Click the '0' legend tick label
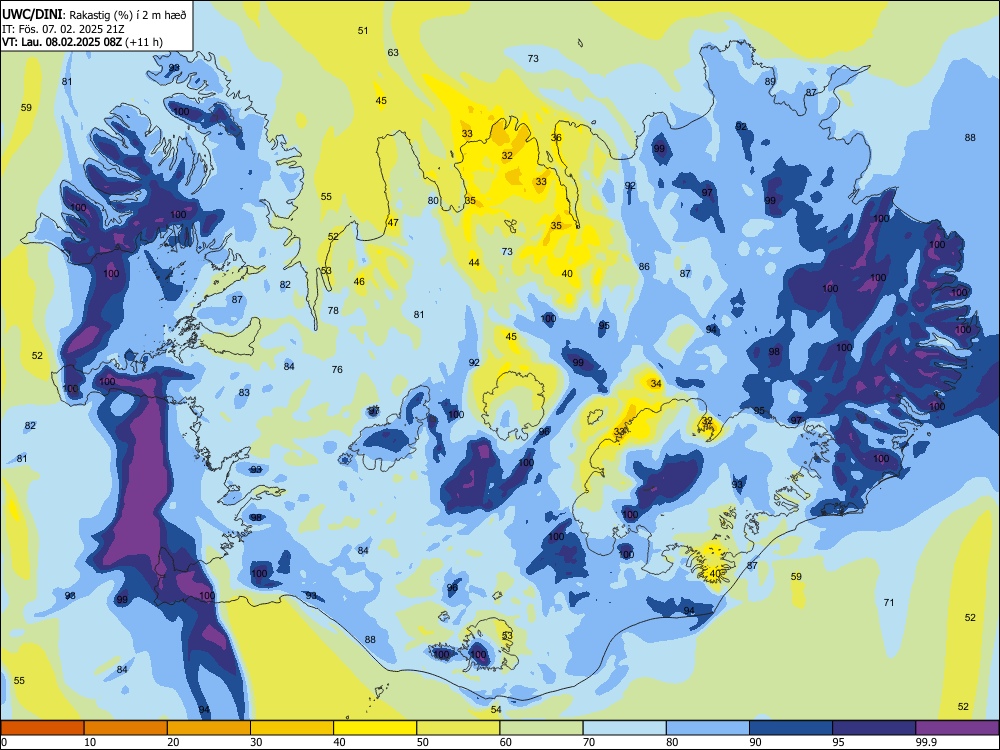This screenshot has width=1000, height=750. coord(4,742)
